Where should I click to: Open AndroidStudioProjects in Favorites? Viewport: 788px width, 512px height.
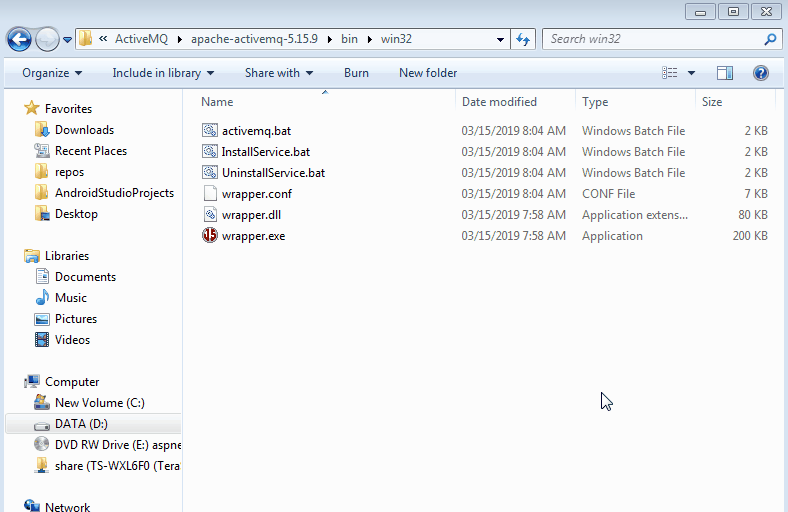click(x=114, y=193)
